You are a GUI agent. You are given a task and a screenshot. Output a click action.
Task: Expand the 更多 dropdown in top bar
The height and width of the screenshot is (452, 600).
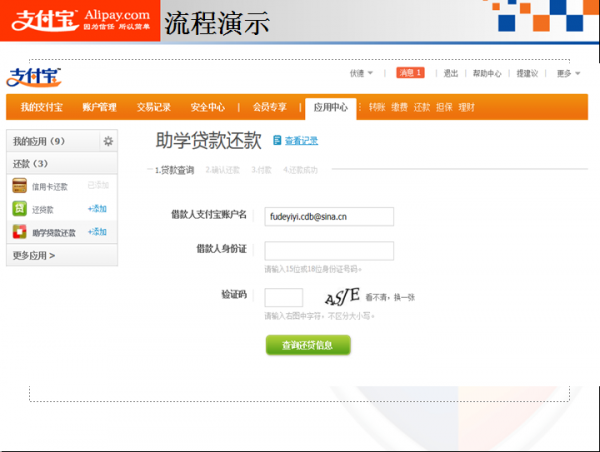tap(569, 73)
